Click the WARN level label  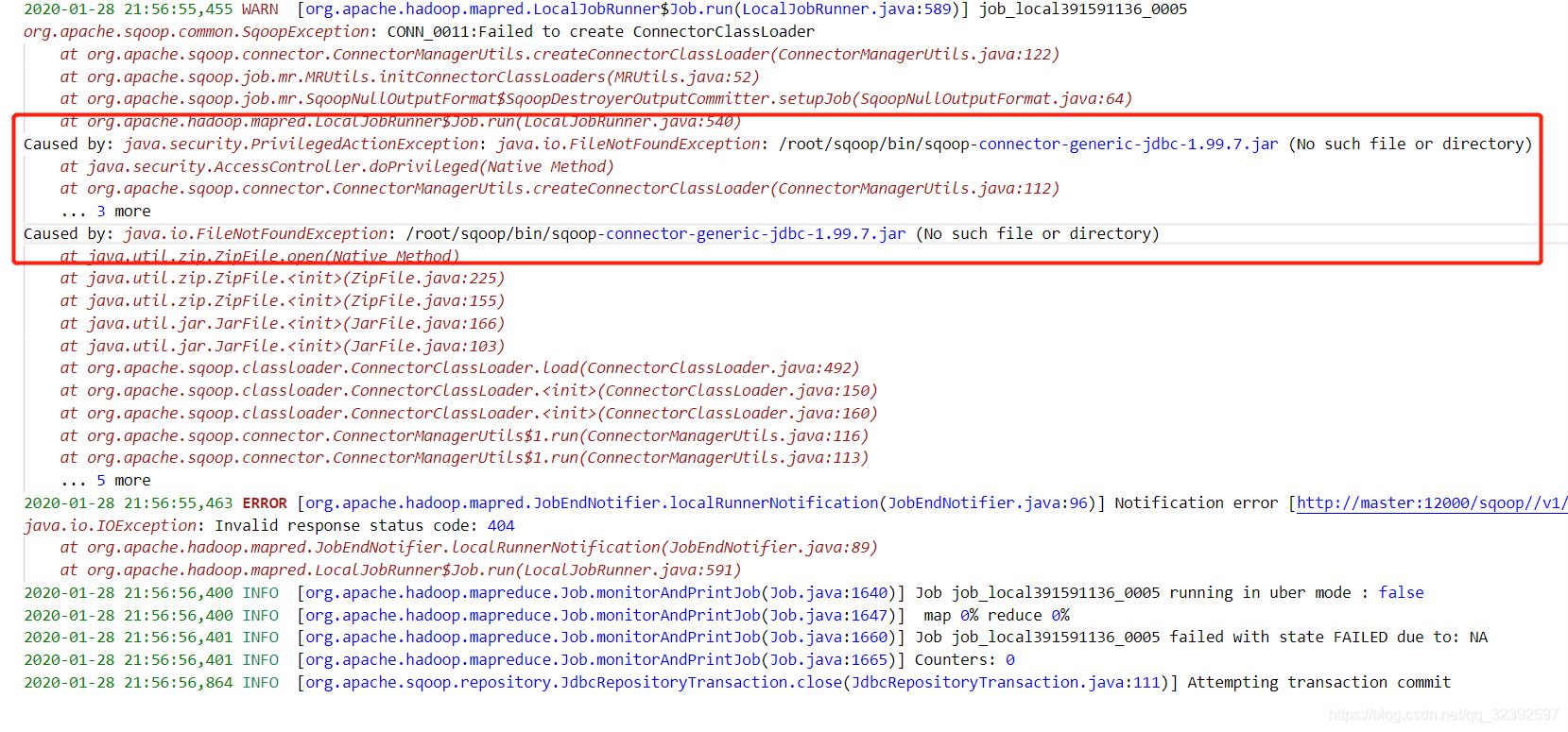[x=260, y=9]
